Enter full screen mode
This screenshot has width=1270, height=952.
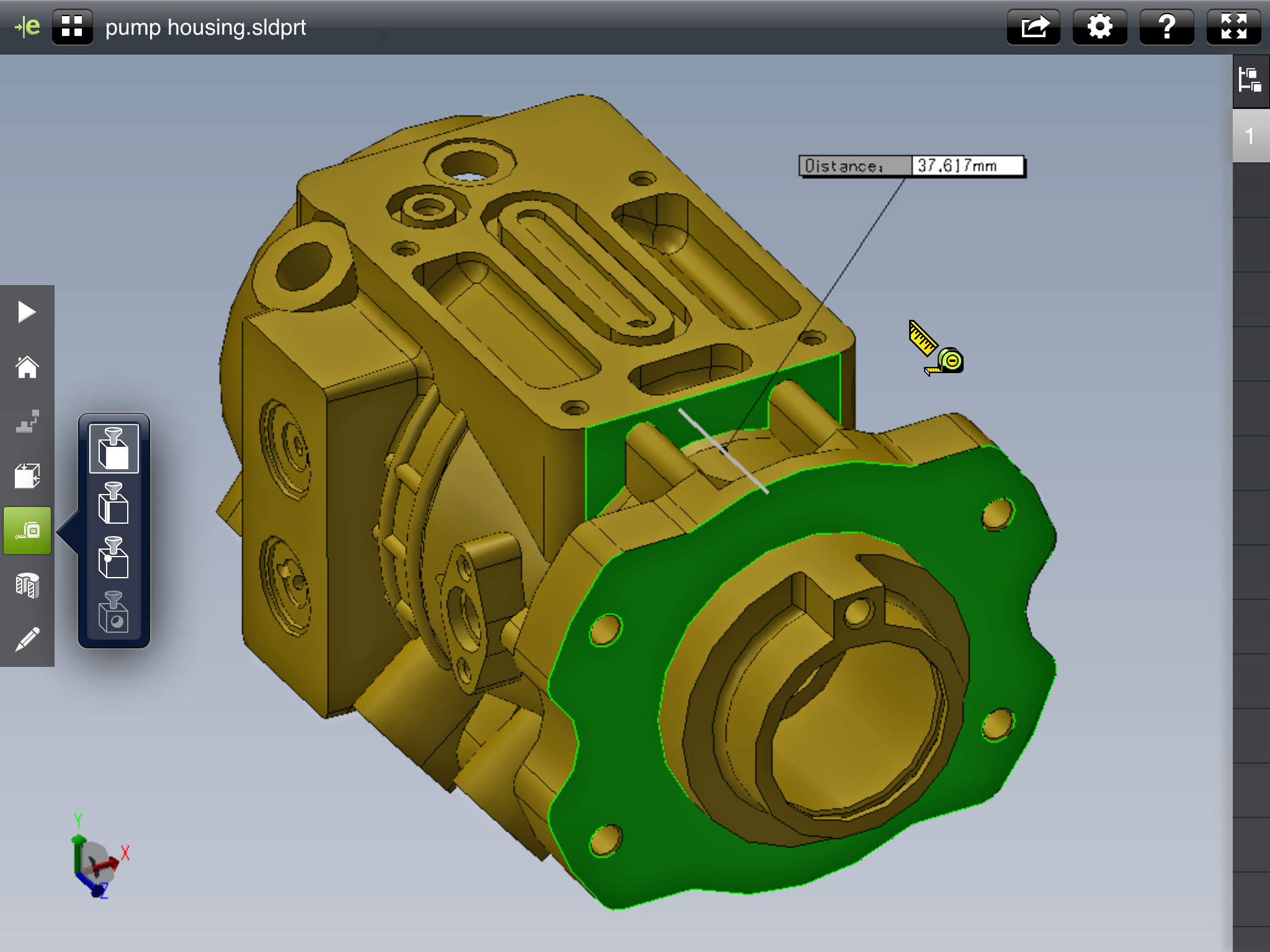[1233, 27]
